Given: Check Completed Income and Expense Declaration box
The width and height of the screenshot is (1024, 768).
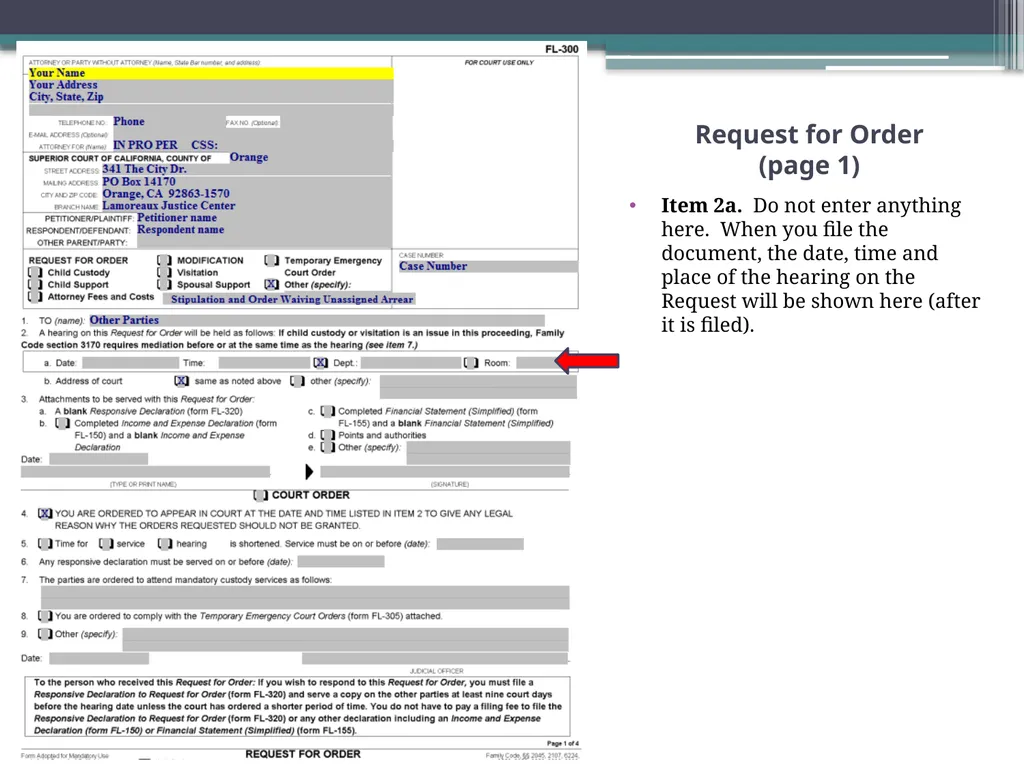Looking at the screenshot, I should coord(62,423).
